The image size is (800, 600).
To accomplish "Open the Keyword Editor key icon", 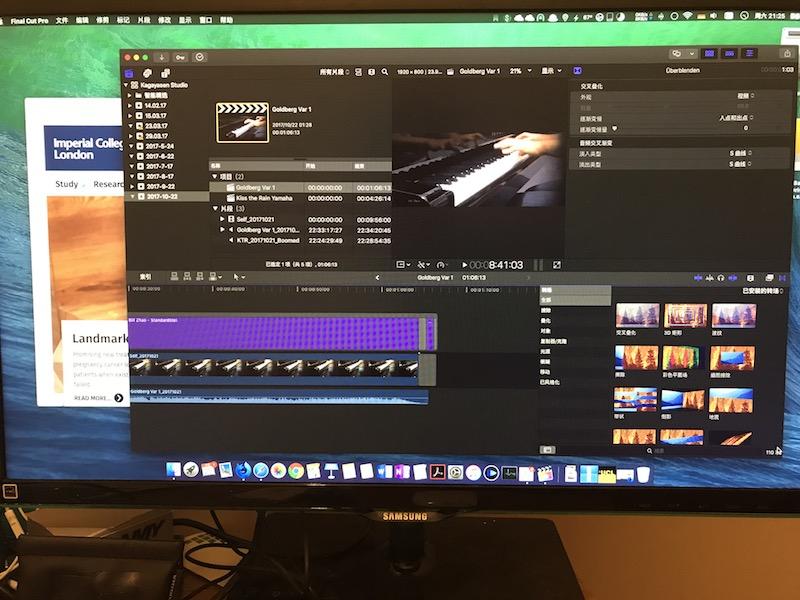I will pos(180,57).
